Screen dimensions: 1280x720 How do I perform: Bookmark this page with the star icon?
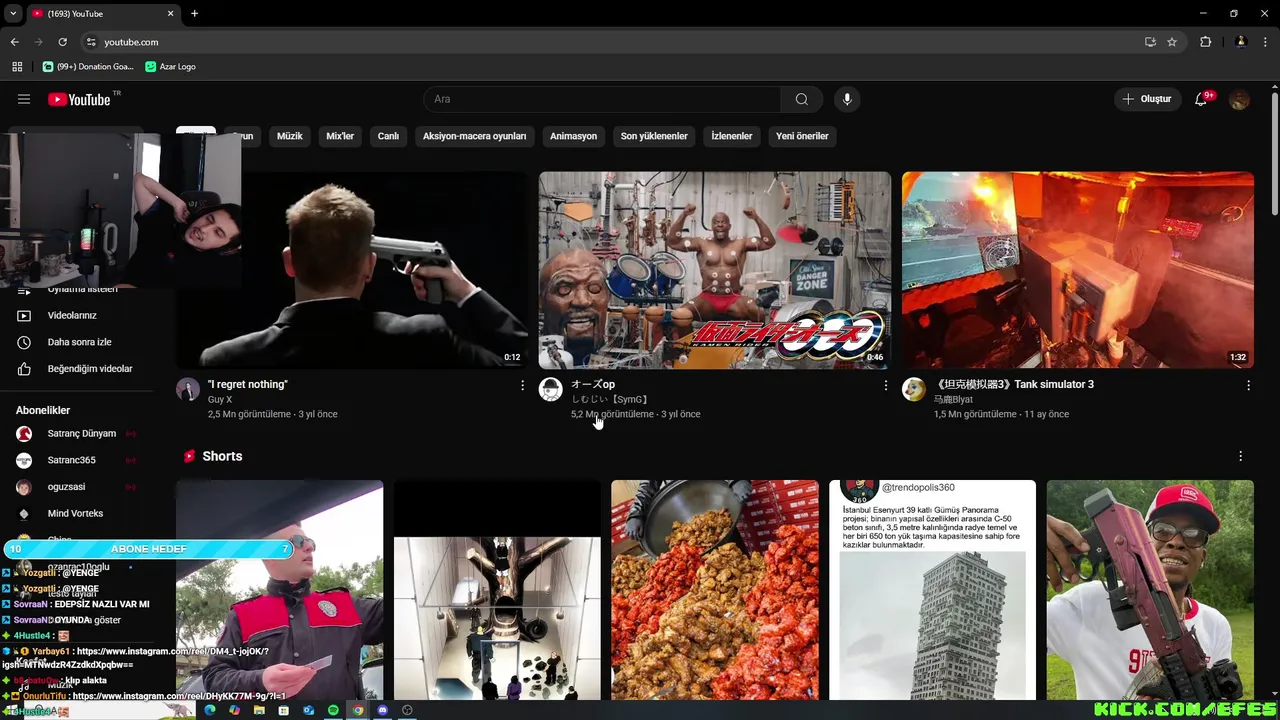click(x=1172, y=42)
